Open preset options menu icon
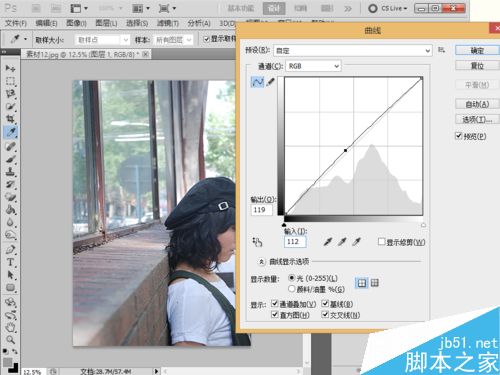Image resolution: width=500 pixels, height=375 pixels. pyautogui.click(x=442, y=50)
